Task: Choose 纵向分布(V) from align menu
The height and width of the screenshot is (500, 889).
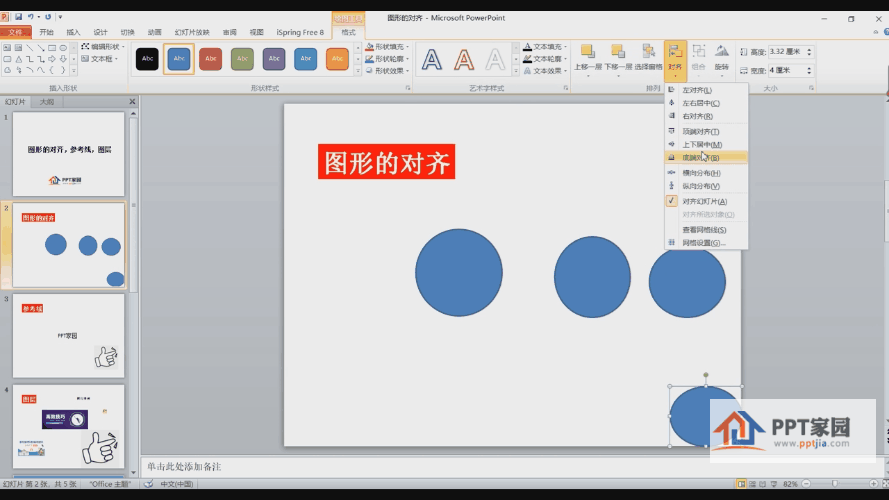Action: [x=706, y=185]
